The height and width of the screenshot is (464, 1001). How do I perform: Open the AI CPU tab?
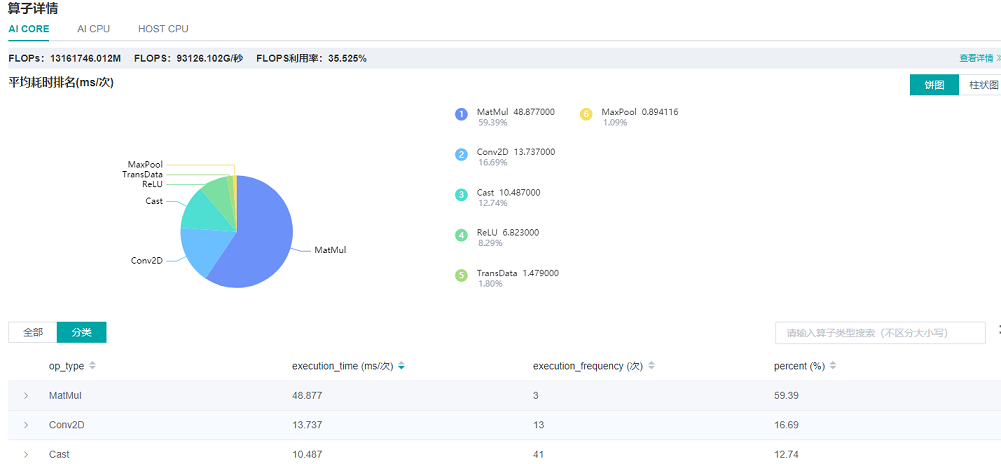(94, 29)
